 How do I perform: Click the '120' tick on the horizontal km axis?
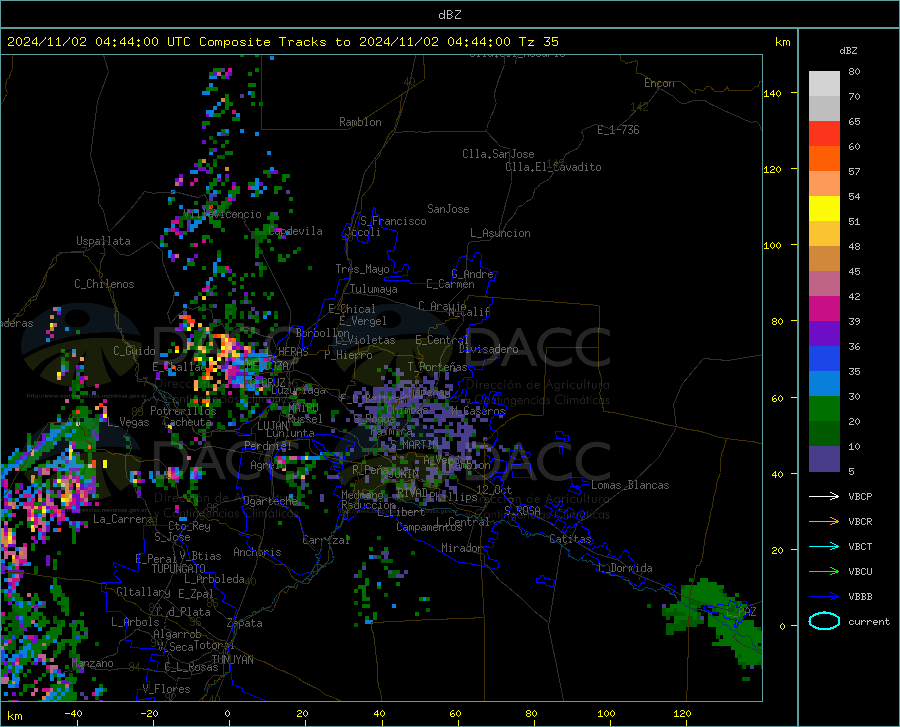click(682, 713)
